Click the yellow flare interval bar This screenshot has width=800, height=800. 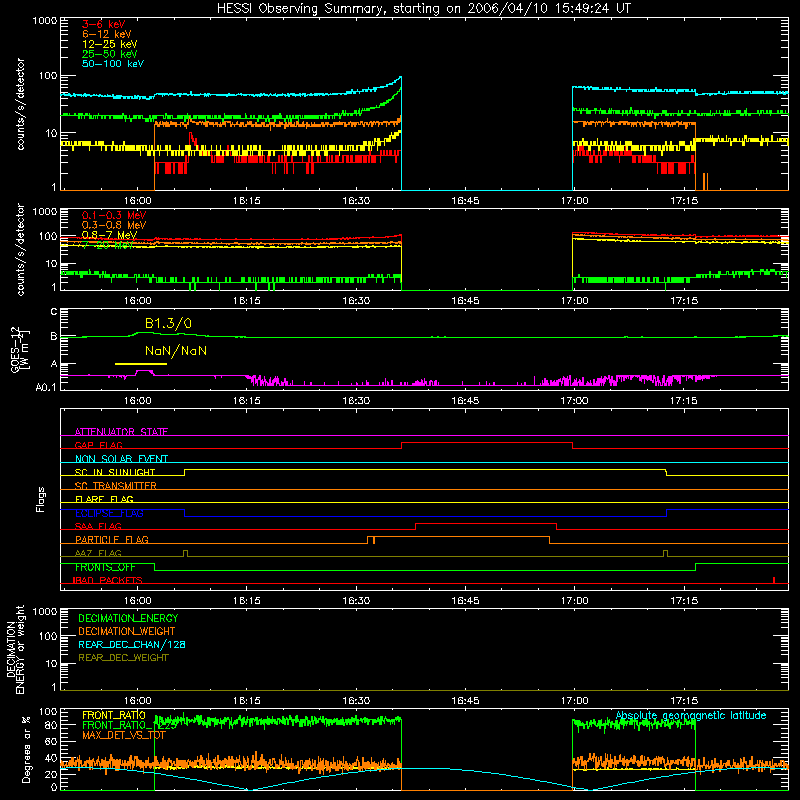141,364
